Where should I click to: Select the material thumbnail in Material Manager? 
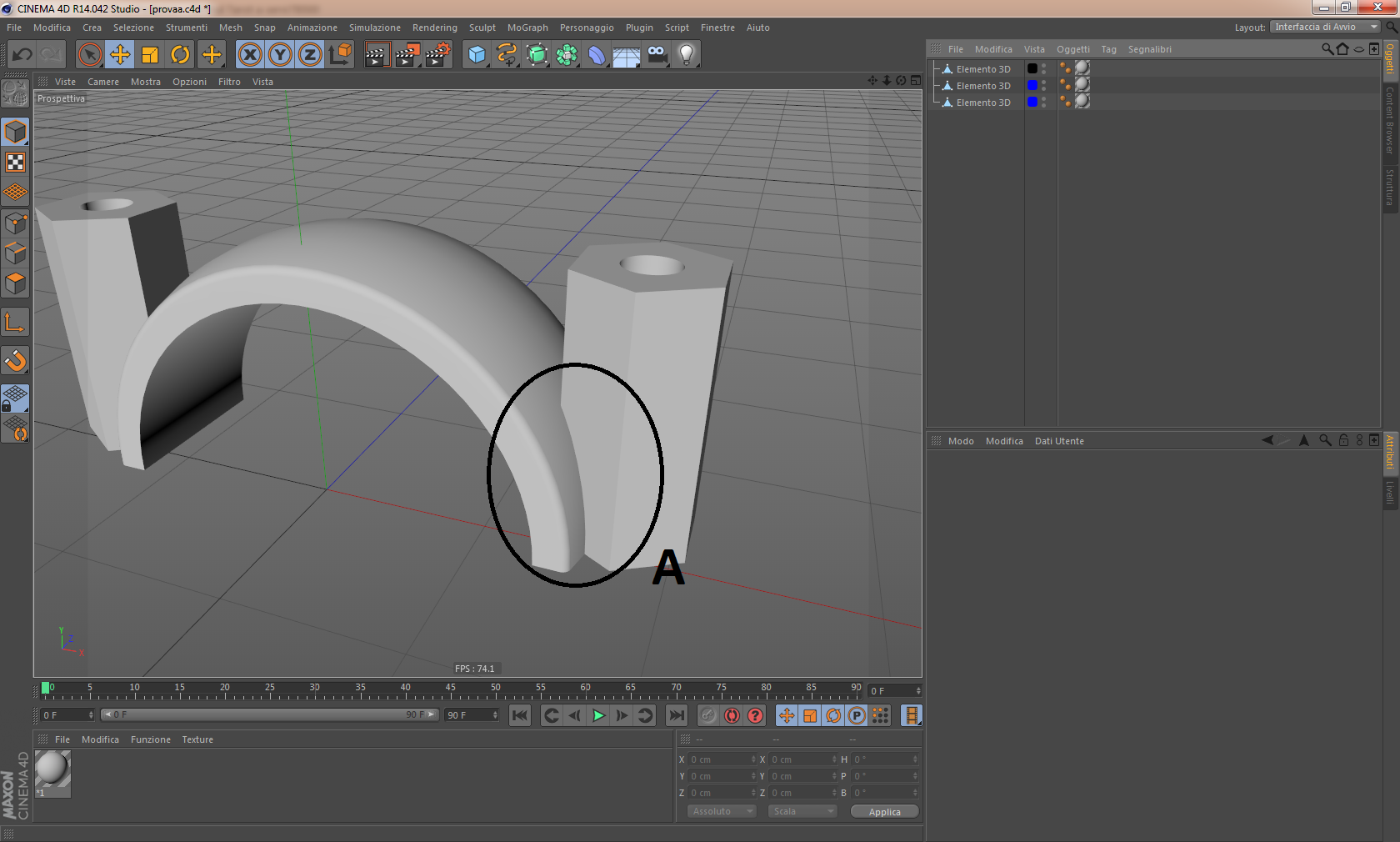coord(52,769)
